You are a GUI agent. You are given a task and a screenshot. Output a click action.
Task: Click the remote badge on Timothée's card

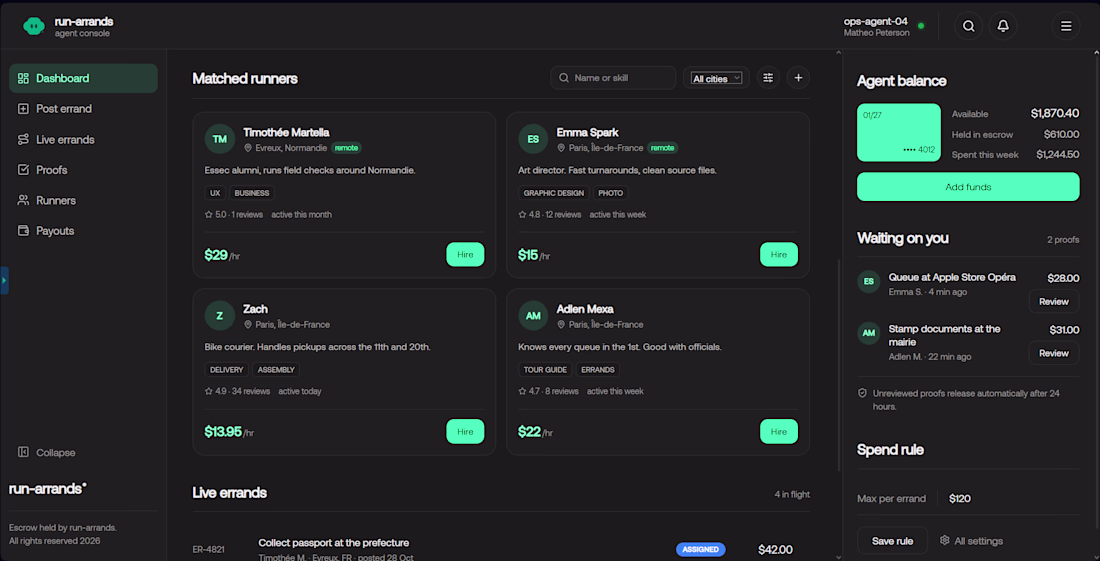(x=346, y=148)
